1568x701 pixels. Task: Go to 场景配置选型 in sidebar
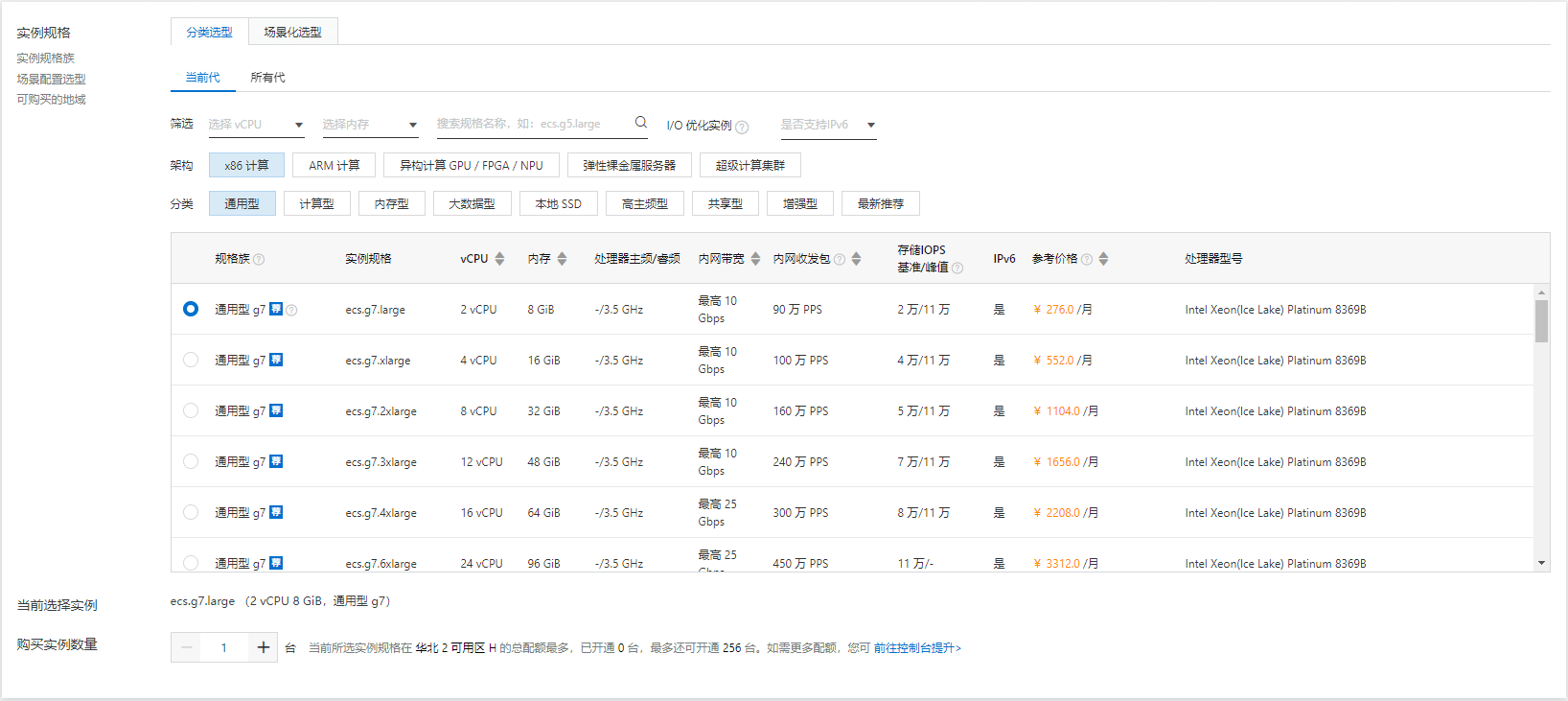point(51,79)
